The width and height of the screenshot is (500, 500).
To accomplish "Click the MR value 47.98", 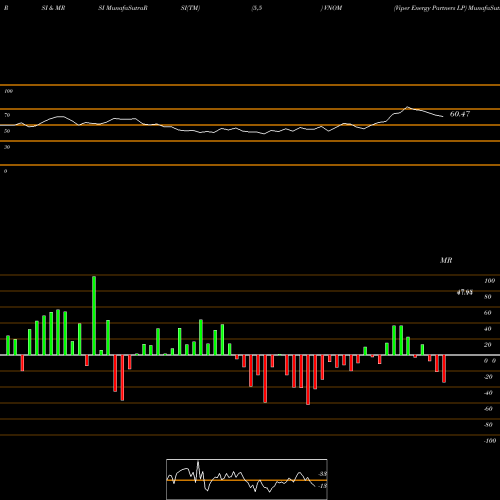I will tap(464, 292).
